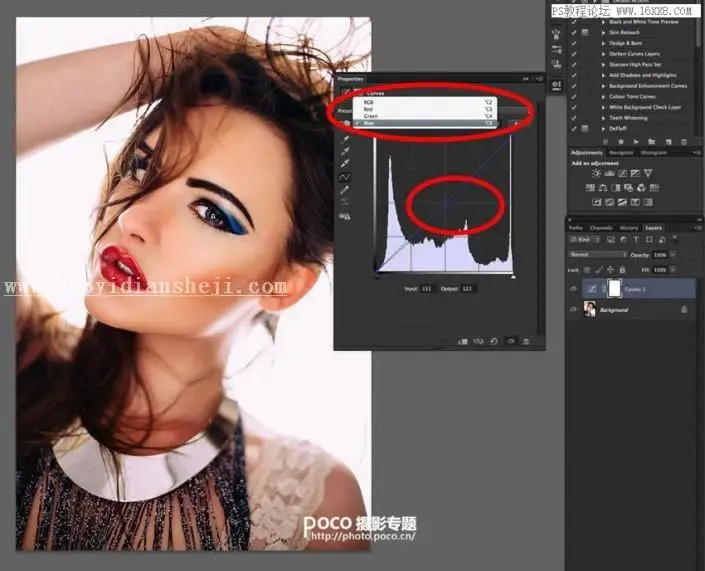705x571 pixels.
Task: Select the gray point eyedropper in Curves
Action: pos(345,151)
